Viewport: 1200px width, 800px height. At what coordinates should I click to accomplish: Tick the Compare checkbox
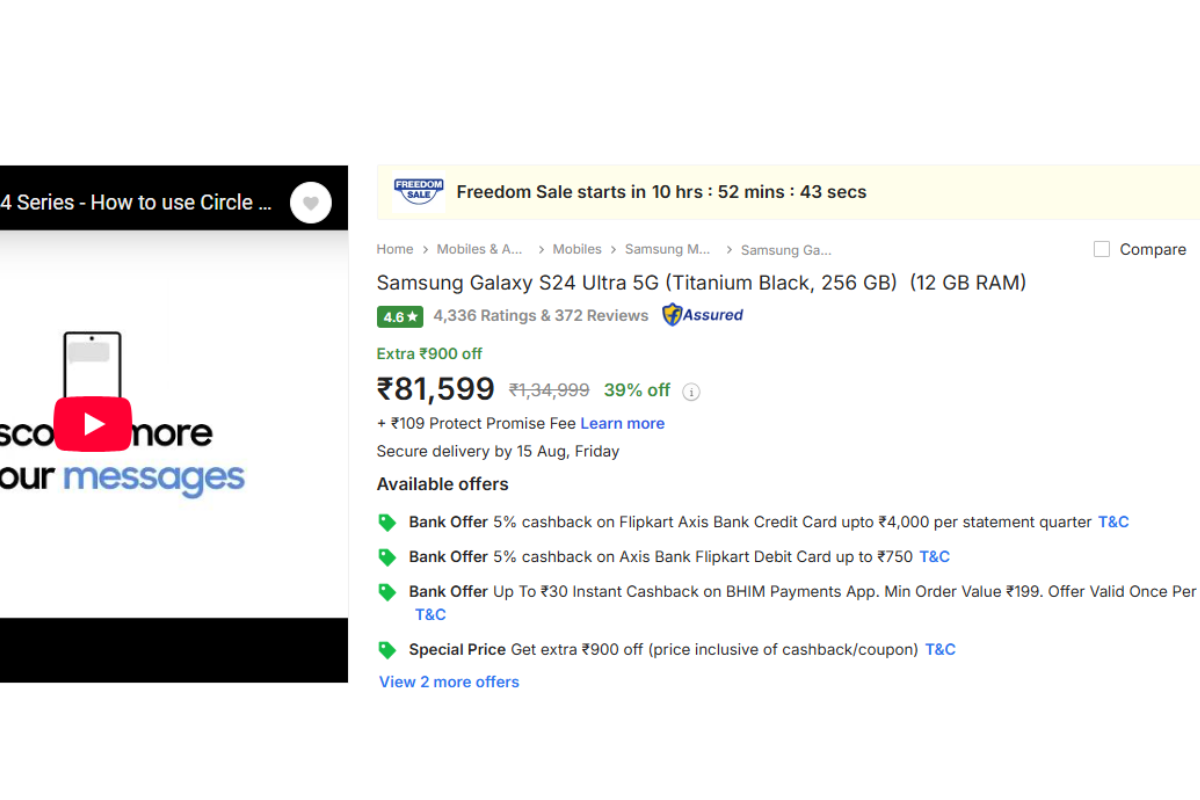[x=1102, y=249]
